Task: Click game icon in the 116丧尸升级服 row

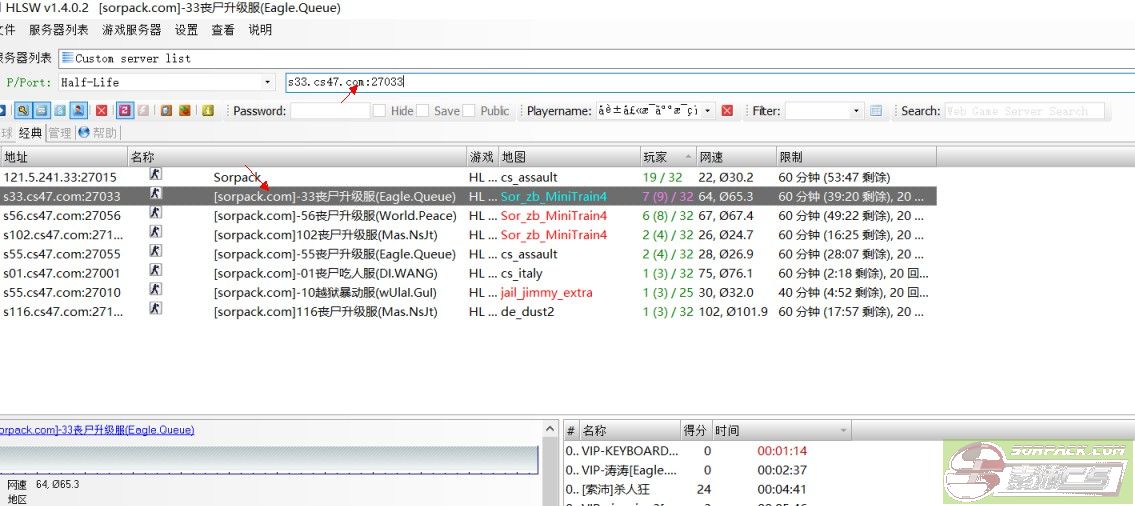Action: (155, 309)
